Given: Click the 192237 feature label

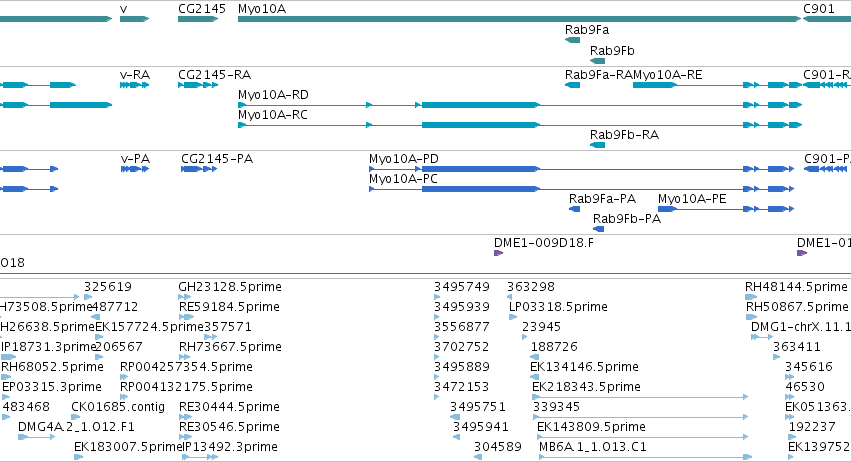Looking at the screenshot, I should (x=812, y=427).
